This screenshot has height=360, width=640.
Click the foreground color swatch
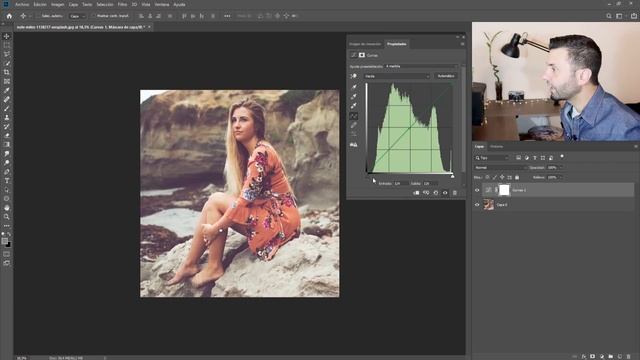[5, 241]
